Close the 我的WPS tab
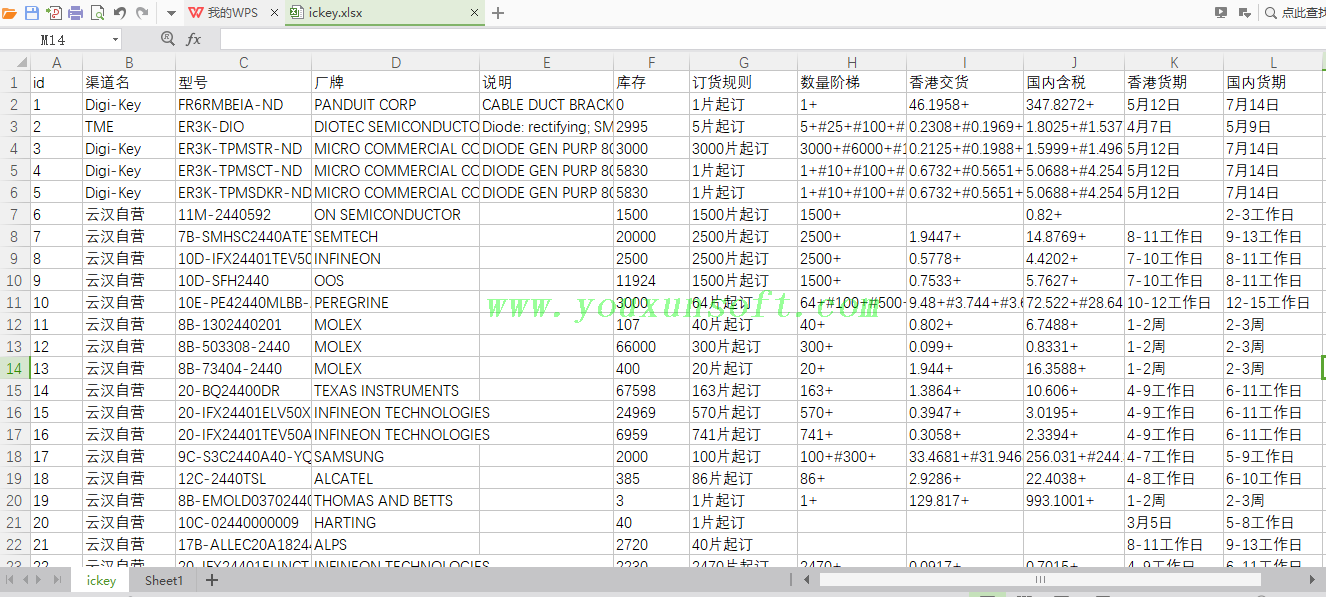Image resolution: width=1326 pixels, height=597 pixels. pyautogui.click(x=274, y=13)
